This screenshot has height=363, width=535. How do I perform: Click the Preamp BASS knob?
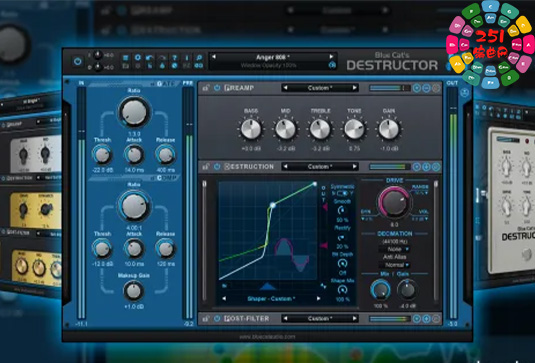click(x=251, y=129)
